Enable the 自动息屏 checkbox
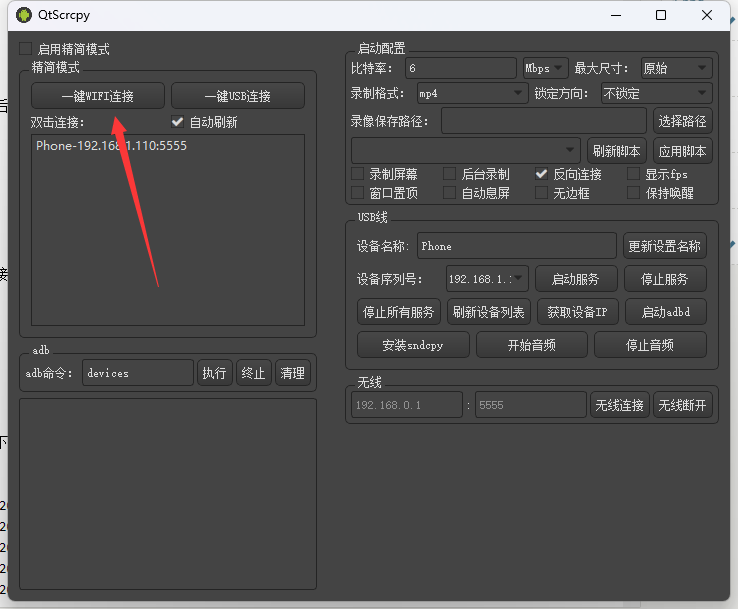Viewport: 738px width, 609px height. 449,192
